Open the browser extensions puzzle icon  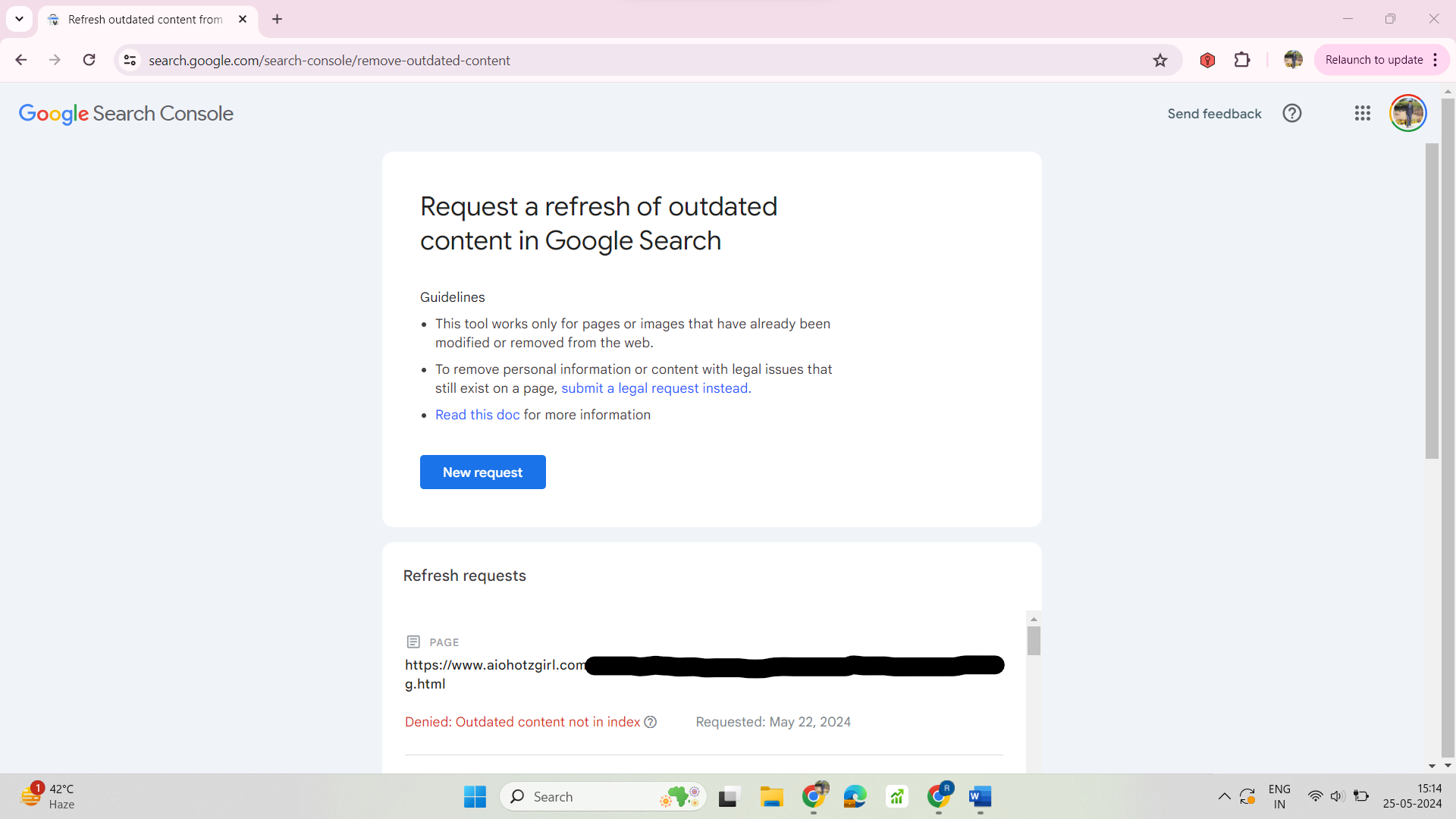pos(1242,60)
